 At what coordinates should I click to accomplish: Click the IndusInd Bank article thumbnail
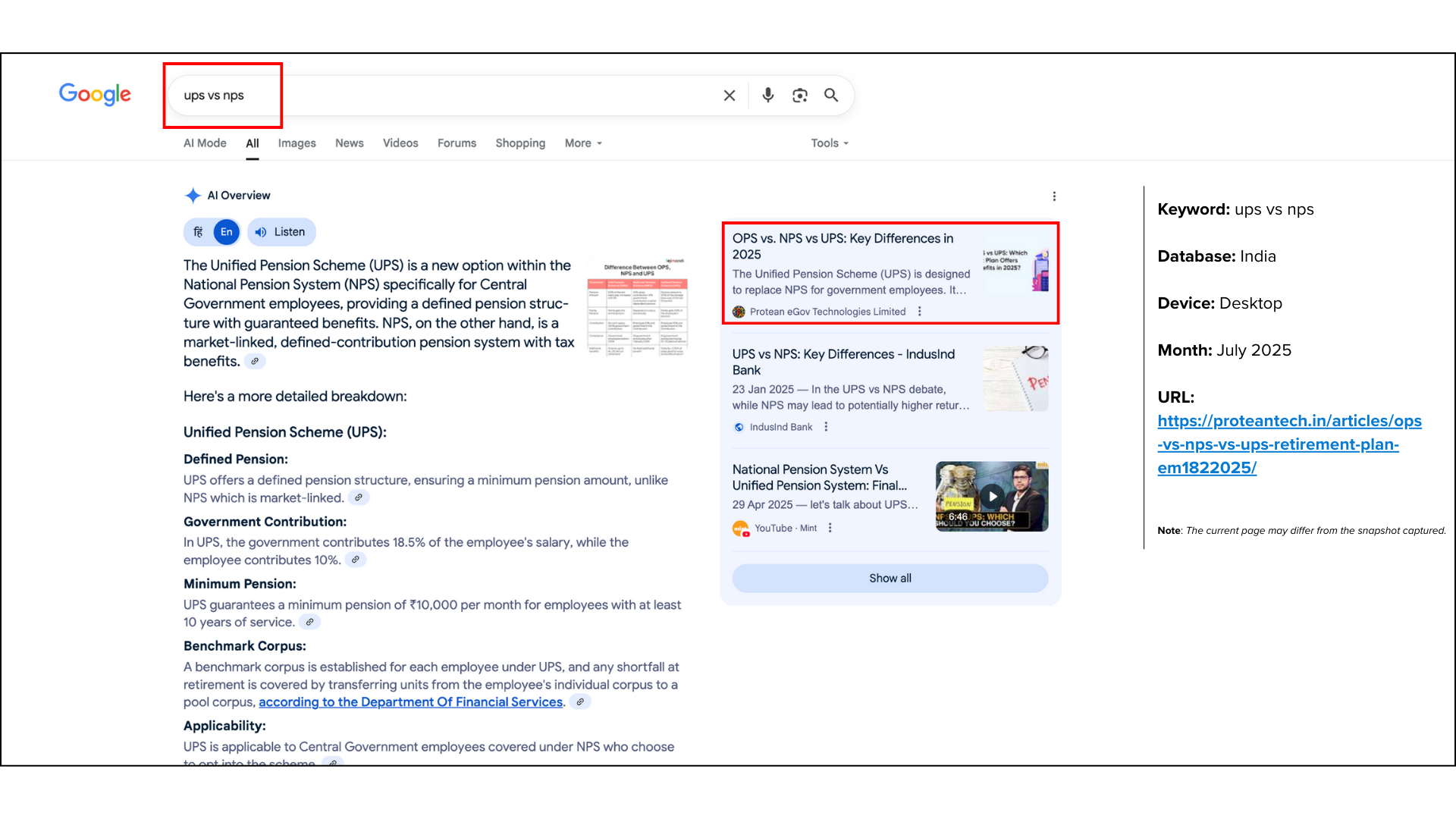1015,378
